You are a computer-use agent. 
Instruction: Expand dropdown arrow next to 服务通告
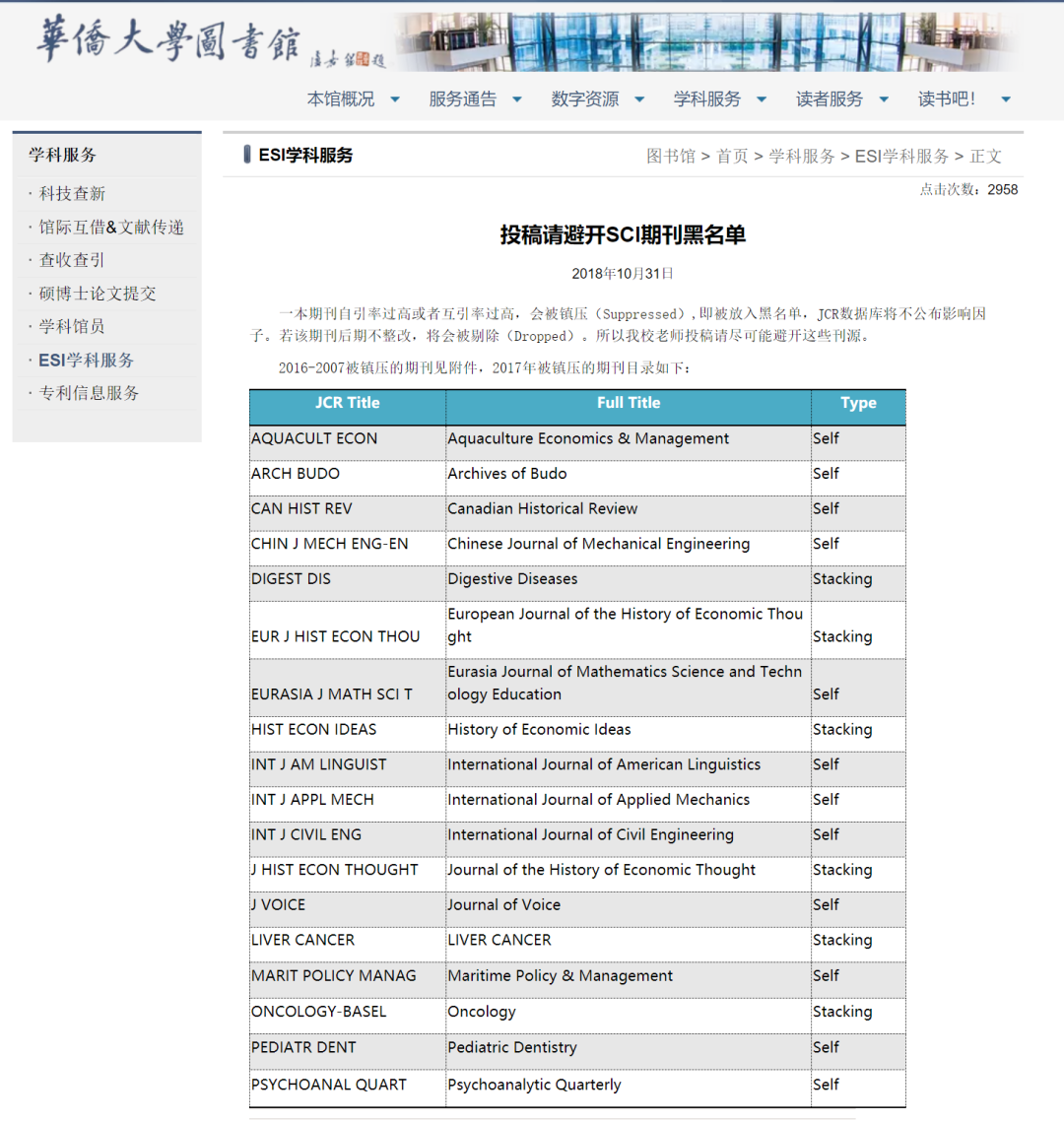[x=517, y=99]
